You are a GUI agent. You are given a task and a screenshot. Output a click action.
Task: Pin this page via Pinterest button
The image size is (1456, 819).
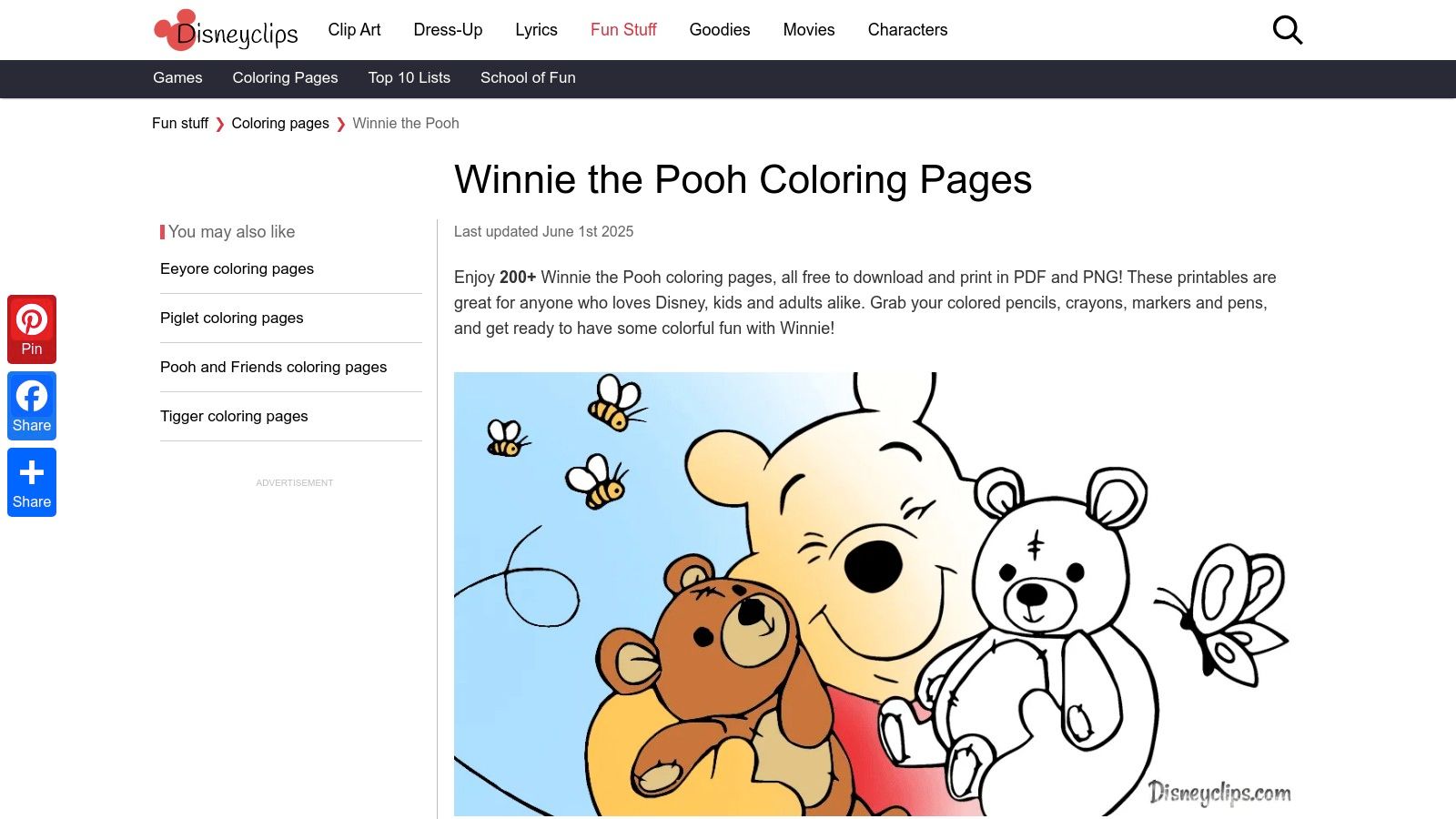(x=32, y=329)
